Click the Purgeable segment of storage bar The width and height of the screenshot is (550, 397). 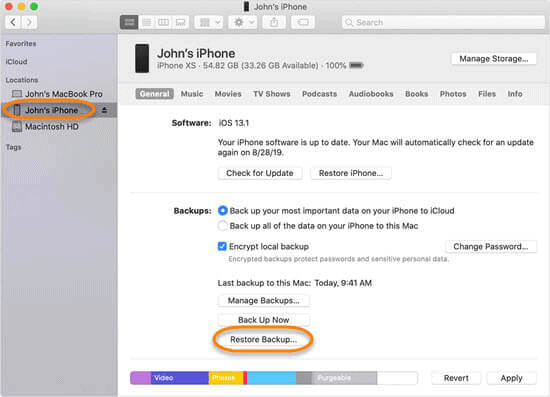[x=344, y=378]
